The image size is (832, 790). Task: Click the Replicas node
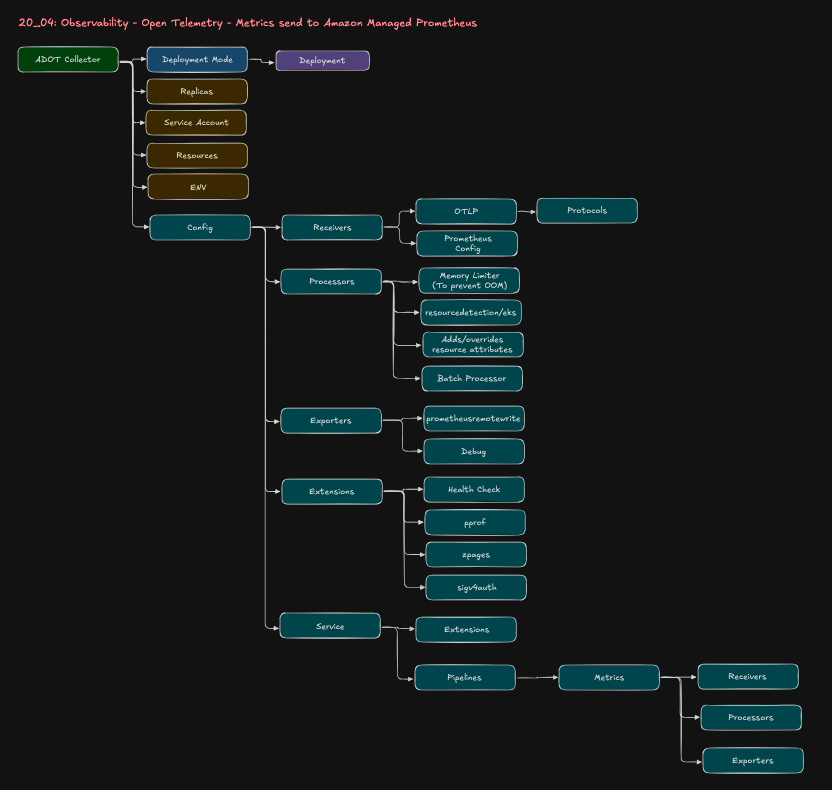[196, 91]
